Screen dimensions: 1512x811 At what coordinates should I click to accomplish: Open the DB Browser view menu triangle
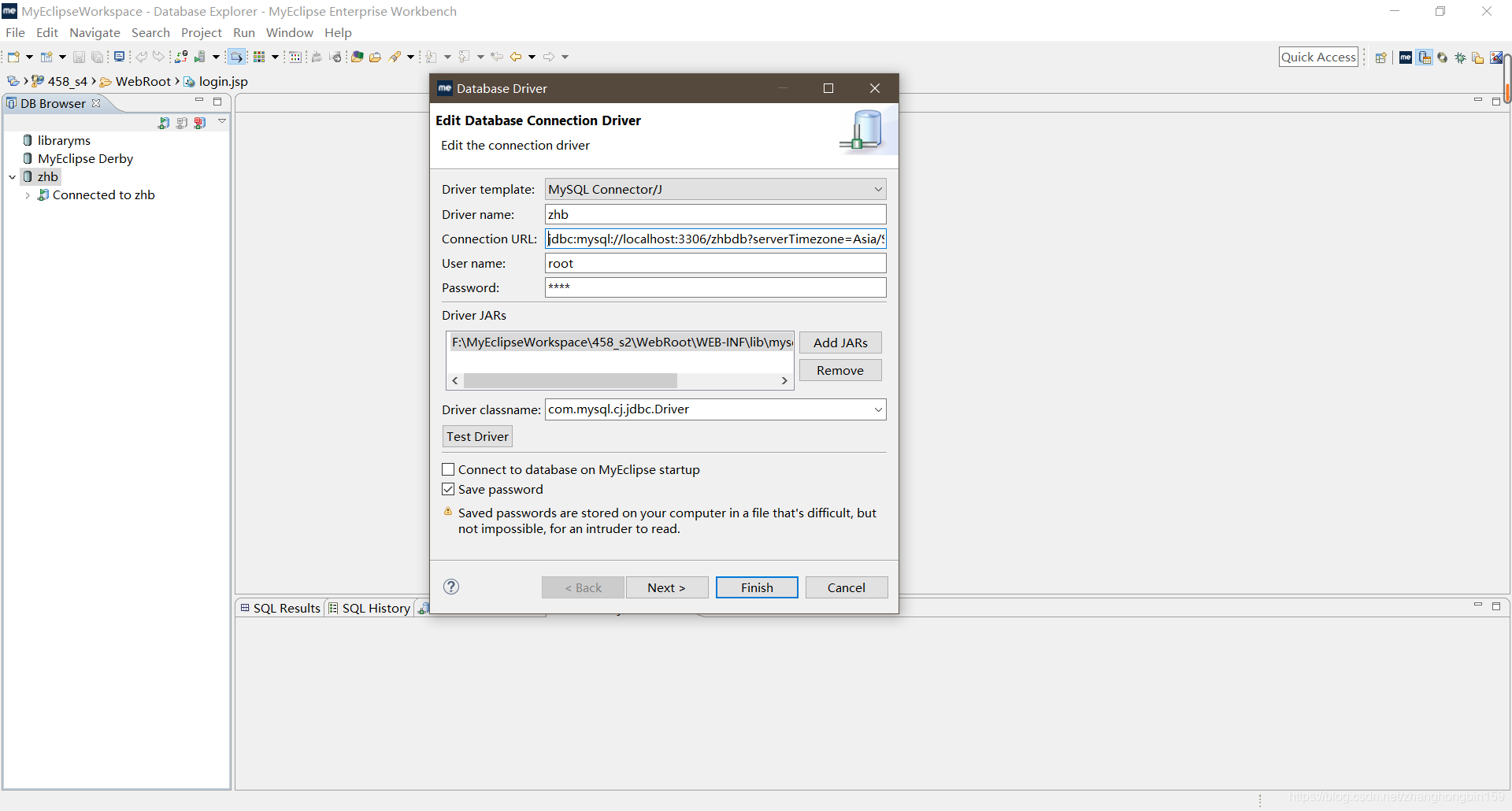click(x=222, y=121)
